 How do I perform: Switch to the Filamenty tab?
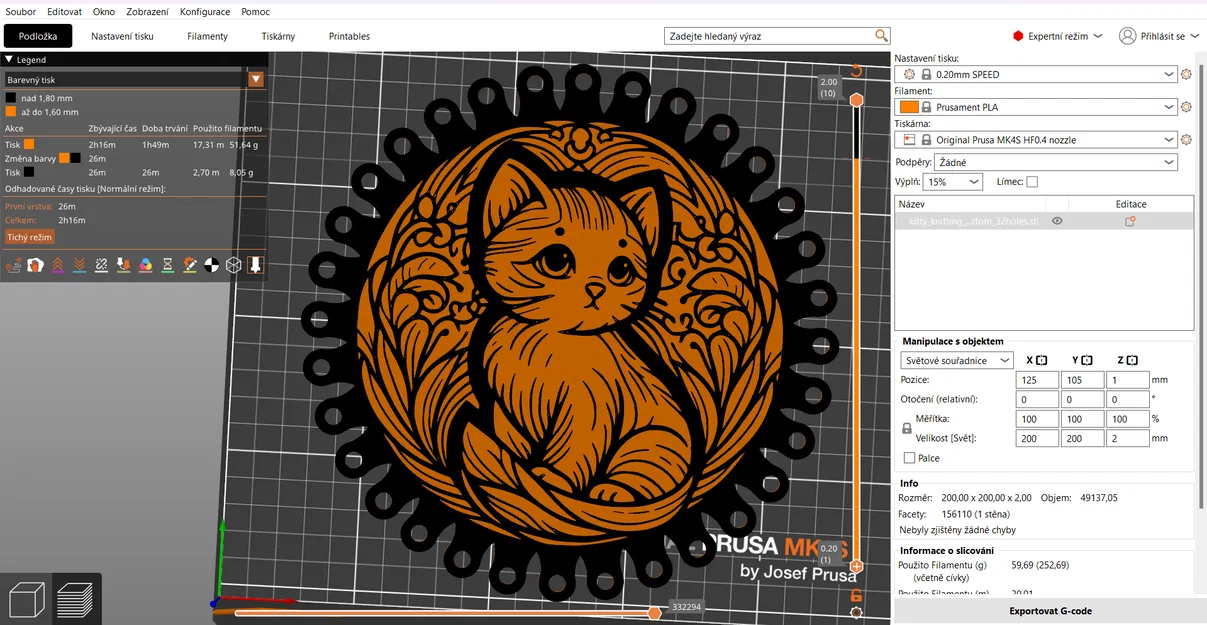207,36
